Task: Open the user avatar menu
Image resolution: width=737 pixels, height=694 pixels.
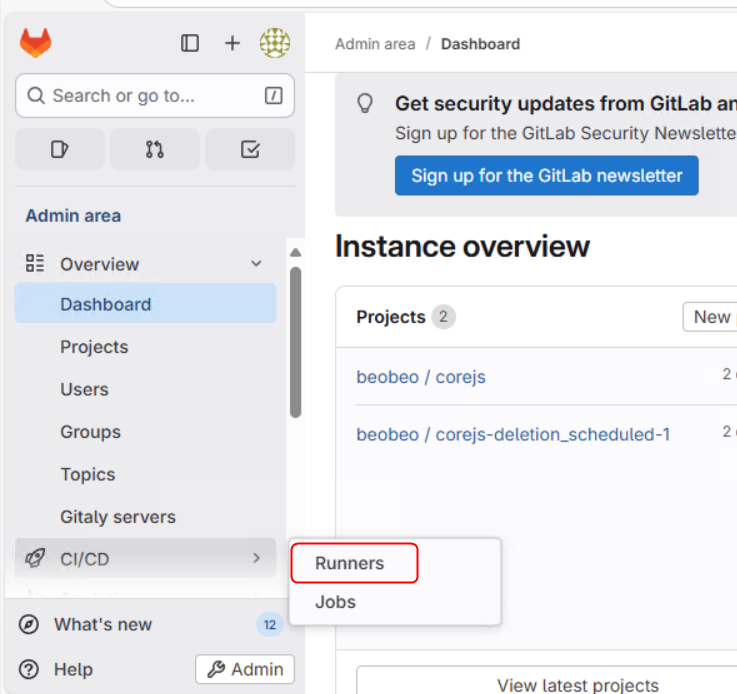Action: [x=275, y=43]
